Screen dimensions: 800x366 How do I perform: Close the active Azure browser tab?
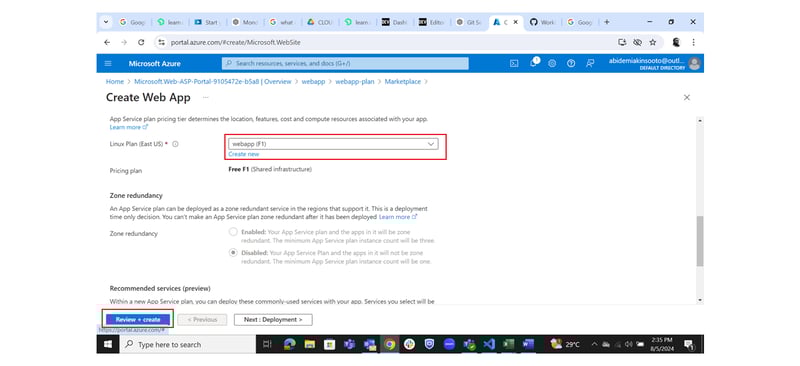pos(516,22)
